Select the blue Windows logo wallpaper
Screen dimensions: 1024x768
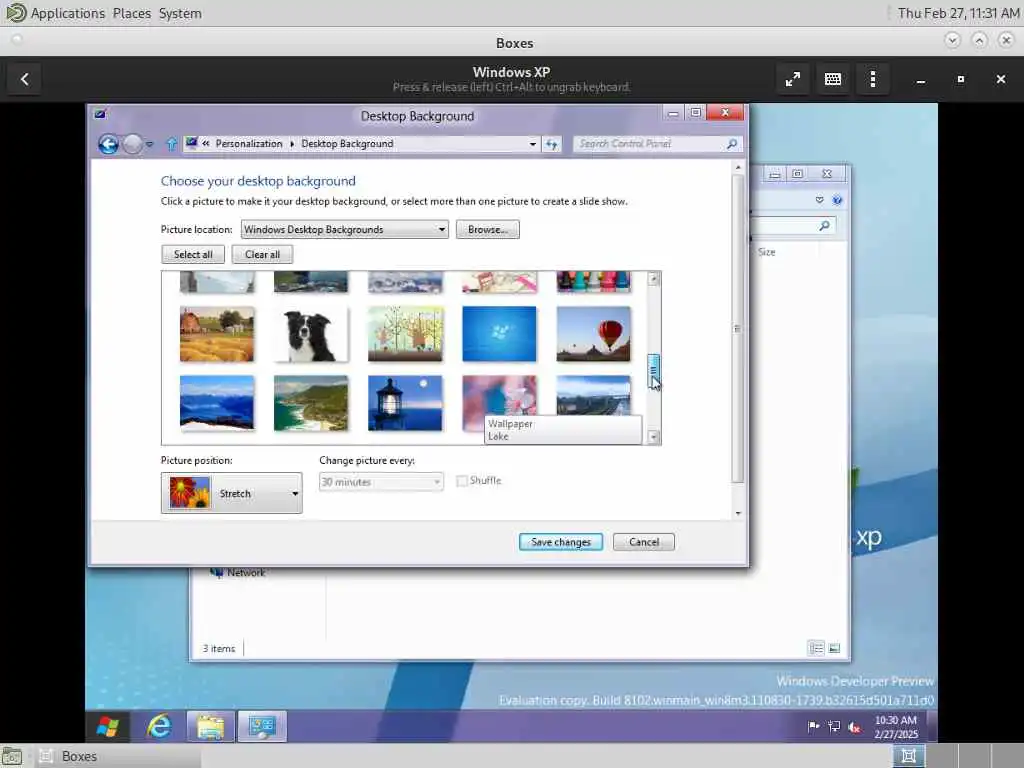pyautogui.click(x=499, y=334)
